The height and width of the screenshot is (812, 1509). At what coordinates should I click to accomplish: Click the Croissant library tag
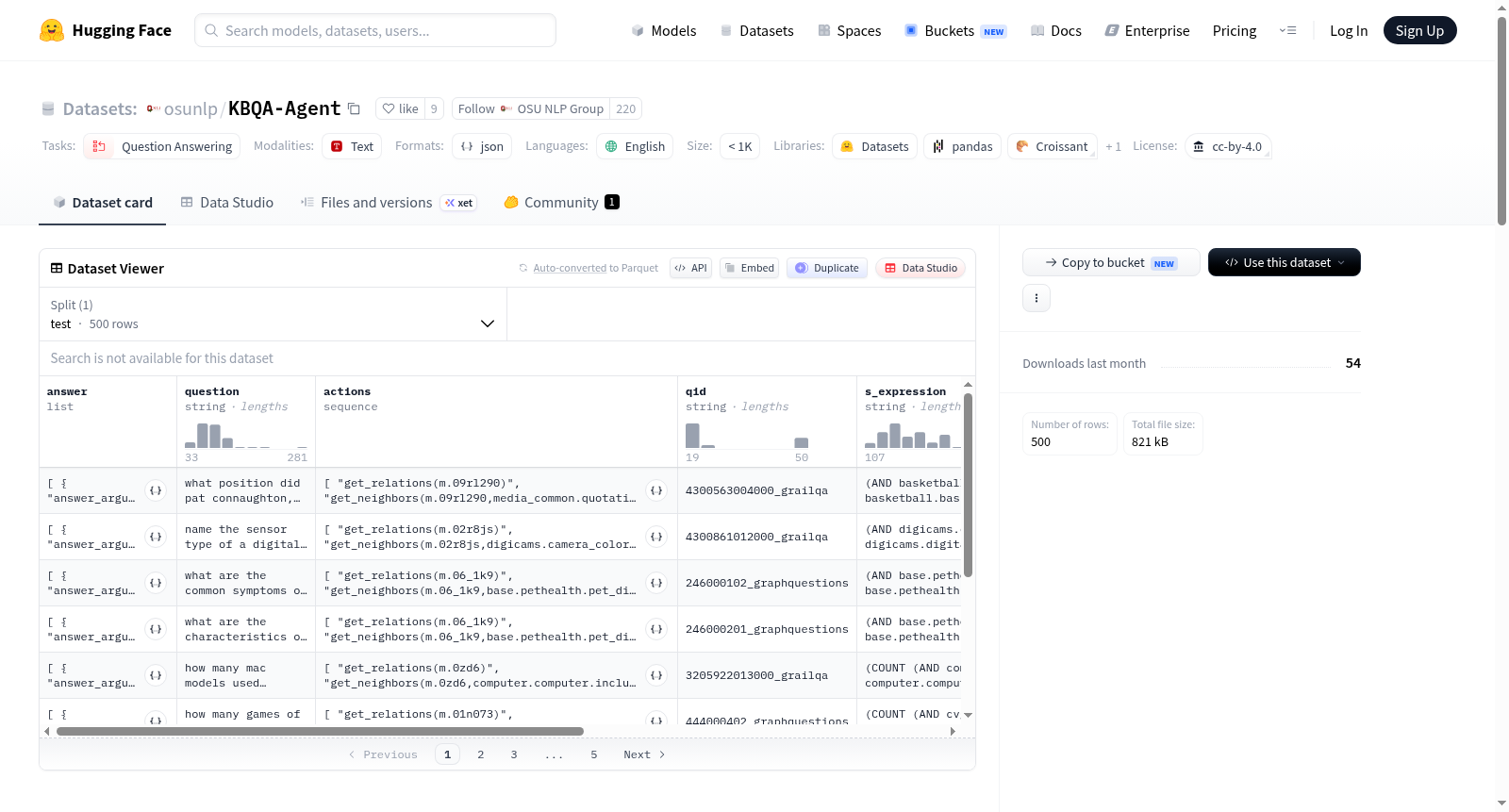pos(1053,146)
